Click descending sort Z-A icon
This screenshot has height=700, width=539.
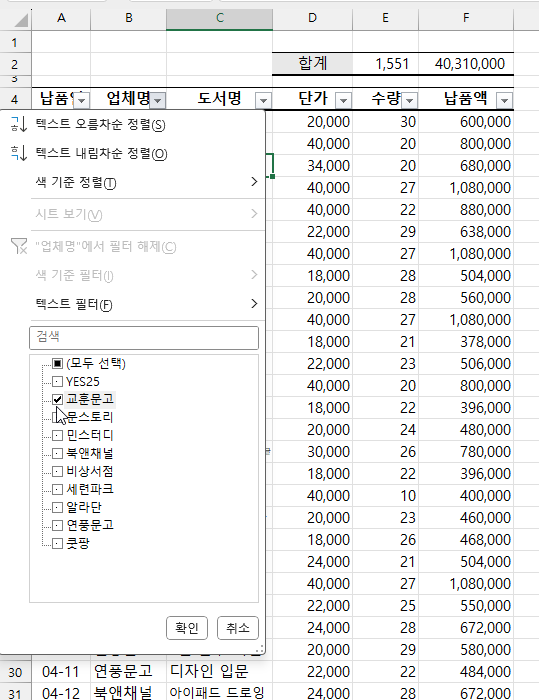coord(19,153)
